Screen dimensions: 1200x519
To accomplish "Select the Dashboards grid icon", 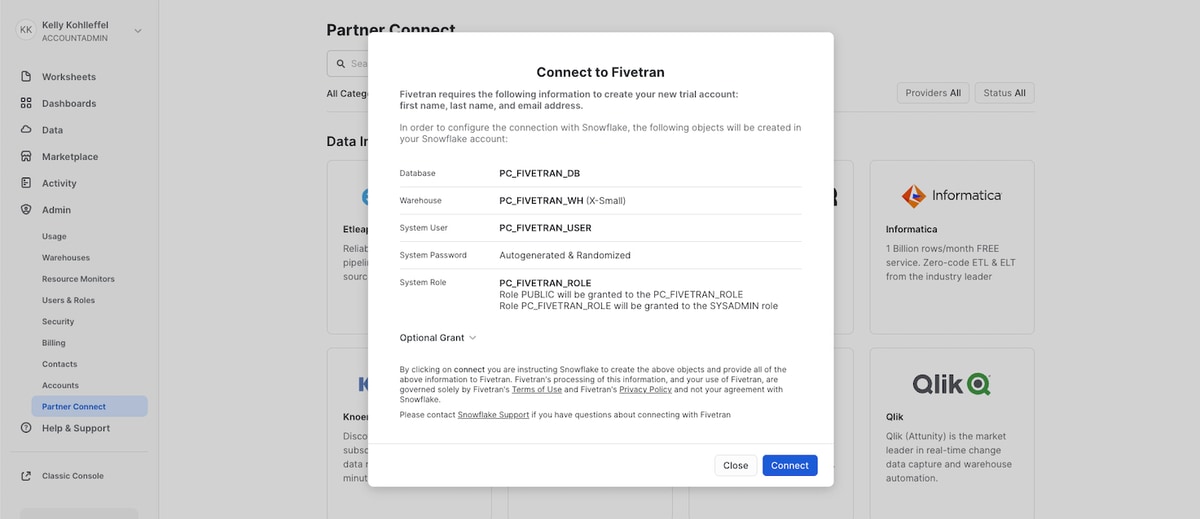I will click(26, 103).
